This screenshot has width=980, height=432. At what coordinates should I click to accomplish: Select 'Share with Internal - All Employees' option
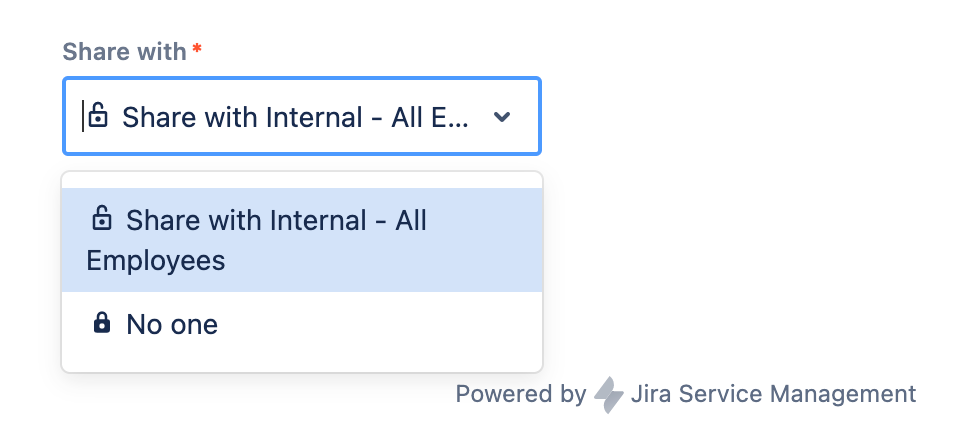click(x=302, y=240)
